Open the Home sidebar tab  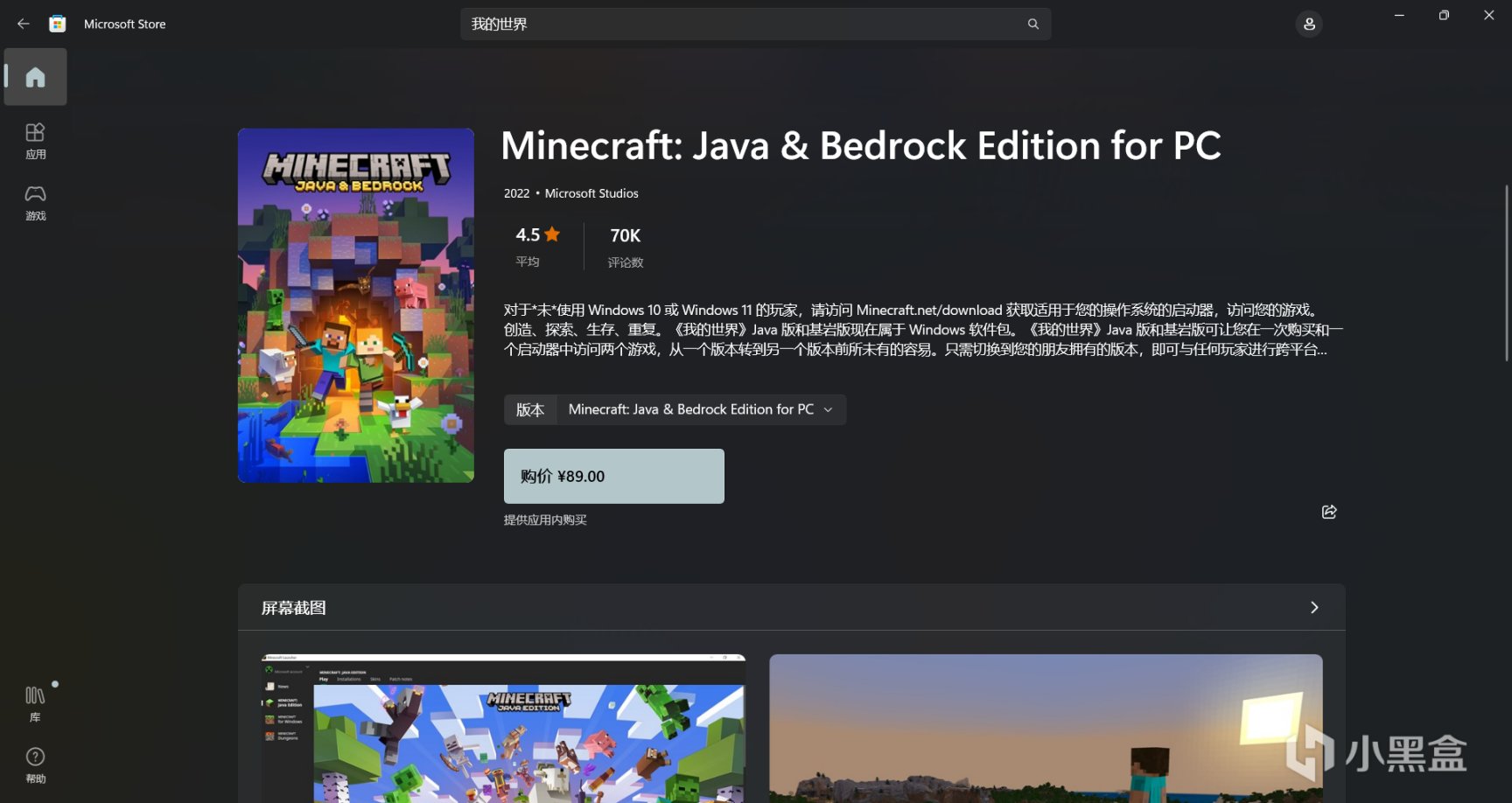[x=35, y=77]
